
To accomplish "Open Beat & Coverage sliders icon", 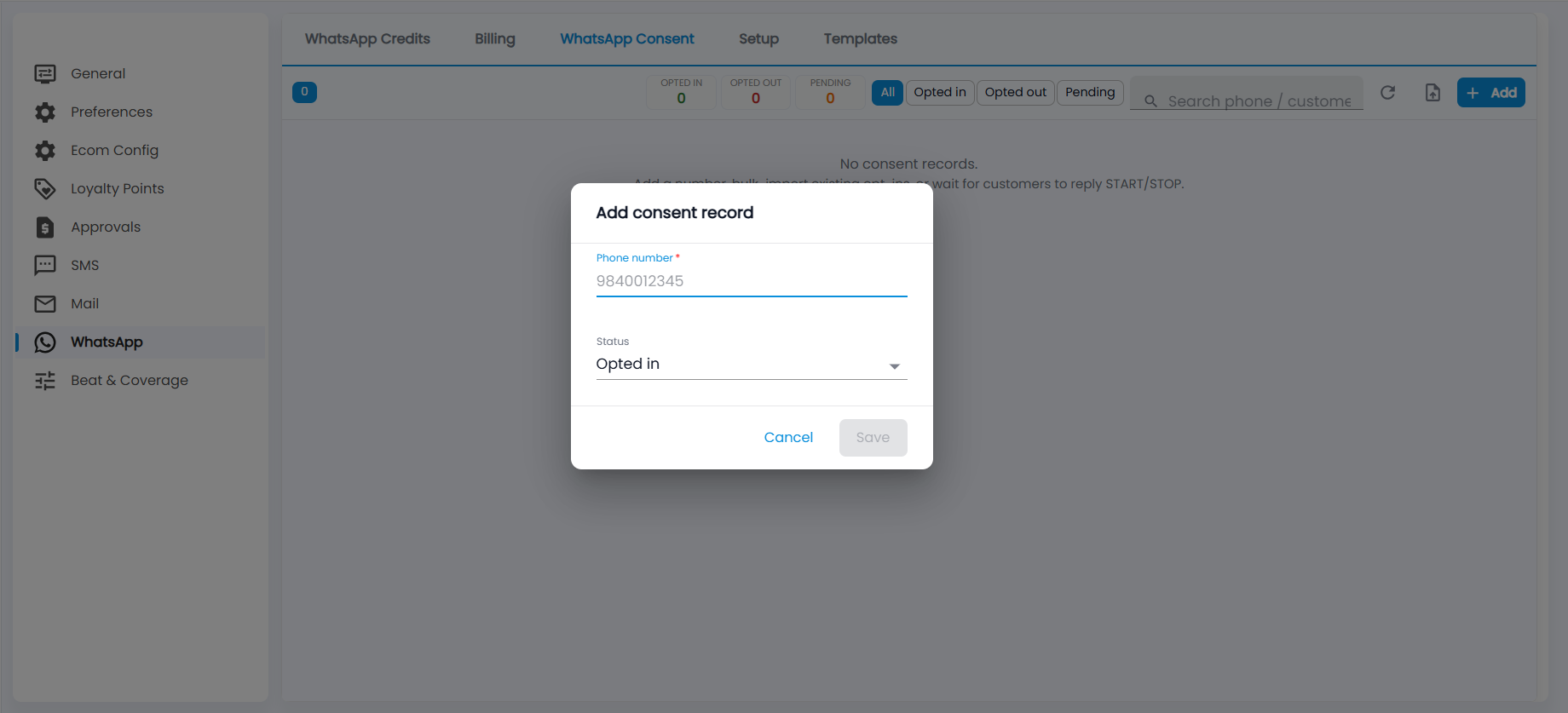I will (x=45, y=381).
